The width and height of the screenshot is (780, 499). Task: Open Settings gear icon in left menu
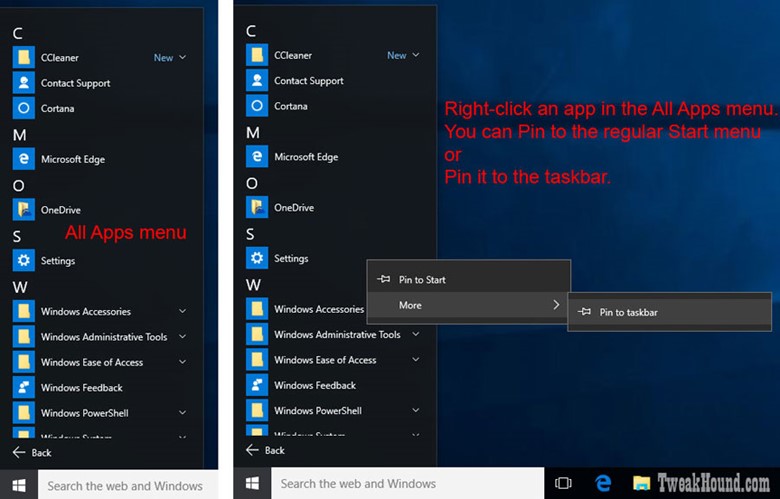(24, 260)
